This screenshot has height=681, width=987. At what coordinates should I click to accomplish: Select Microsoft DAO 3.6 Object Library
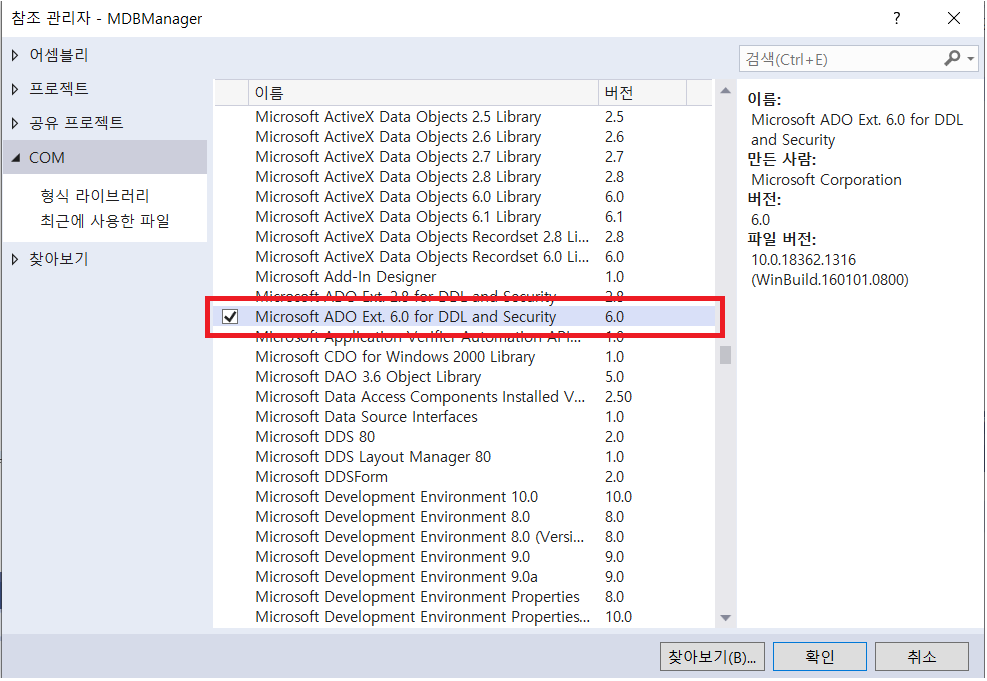pos(463,377)
